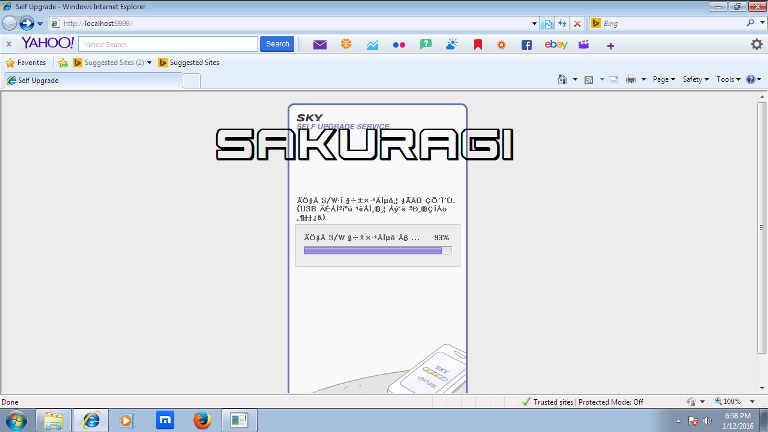Click the Stop button in address bar
The height and width of the screenshot is (432, 768).
577,23
